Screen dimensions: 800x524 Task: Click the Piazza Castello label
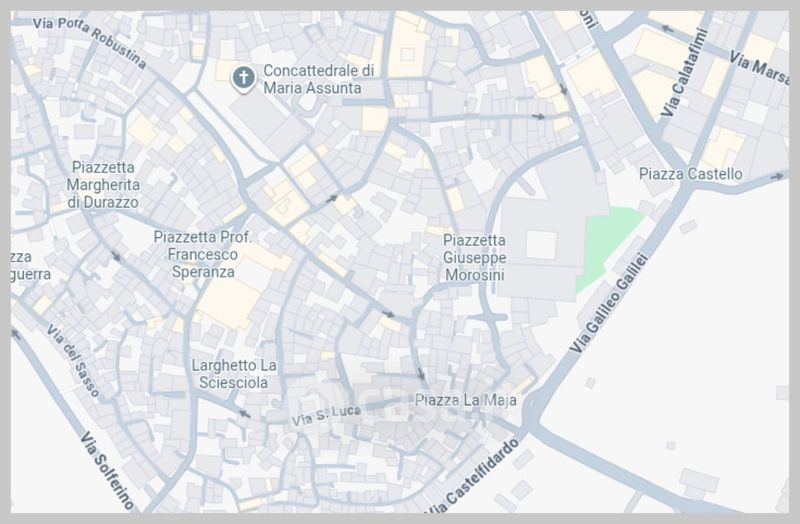pos(690,174)
